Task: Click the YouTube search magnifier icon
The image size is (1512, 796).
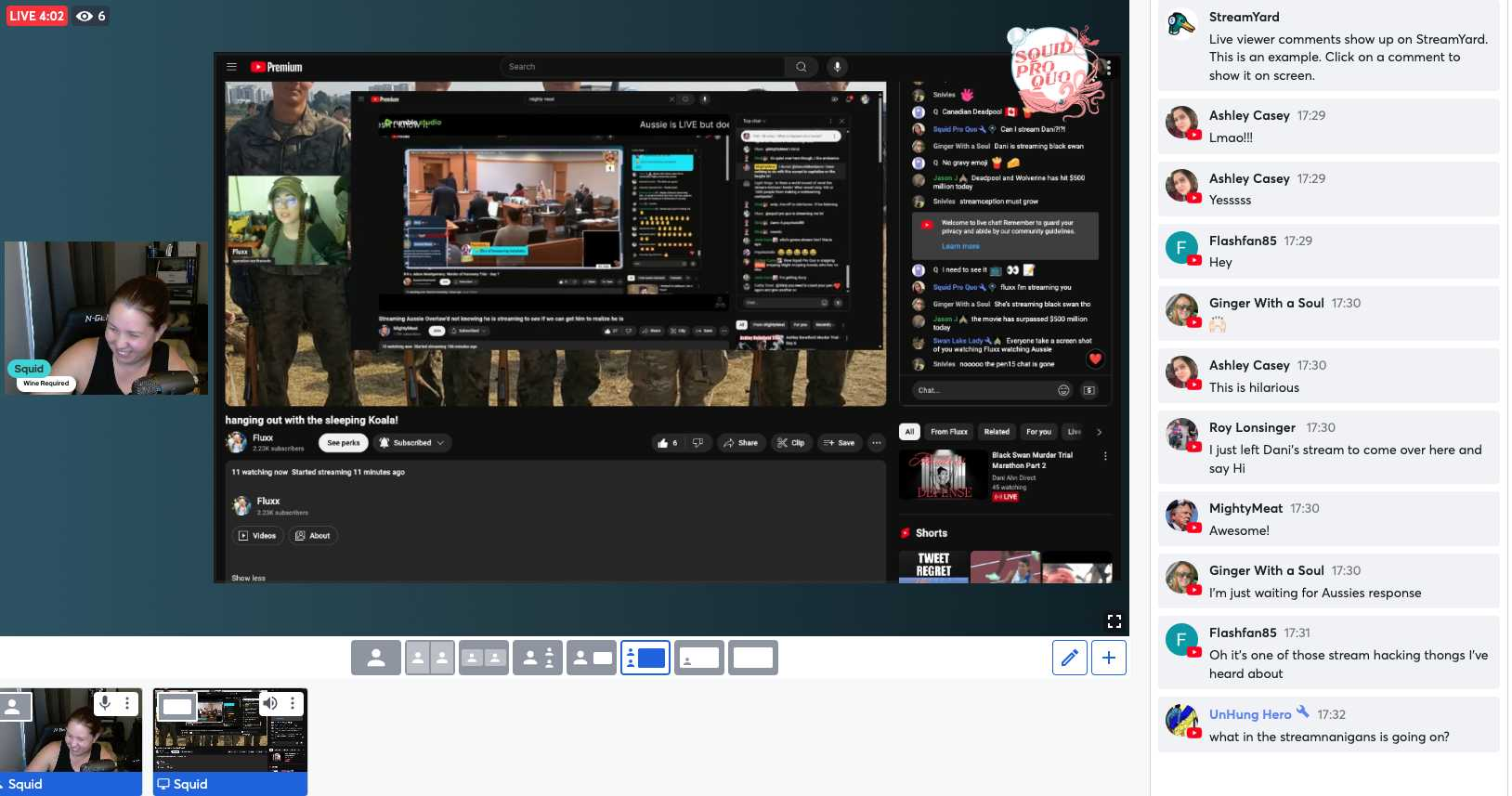Action: (x=801, y=67)
